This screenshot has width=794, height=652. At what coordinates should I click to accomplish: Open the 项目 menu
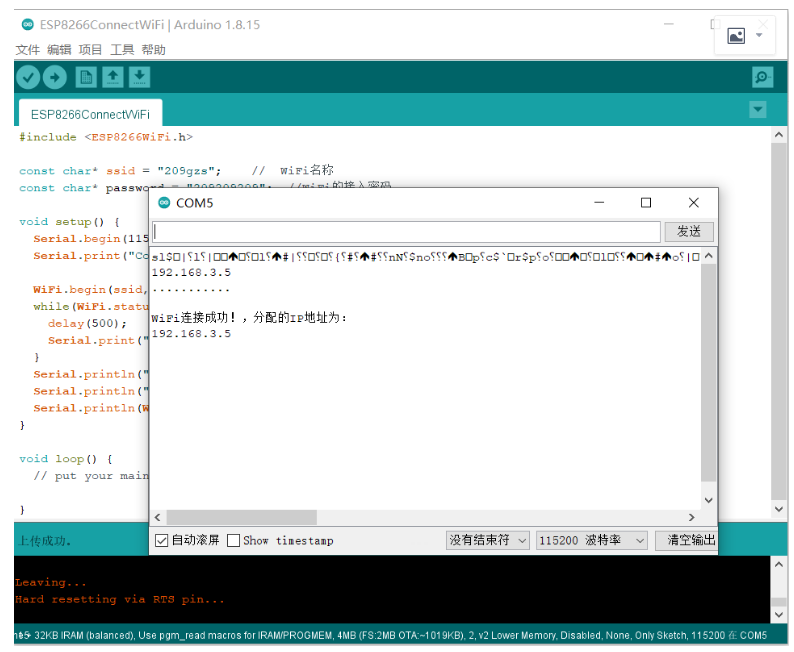[90, 50]
